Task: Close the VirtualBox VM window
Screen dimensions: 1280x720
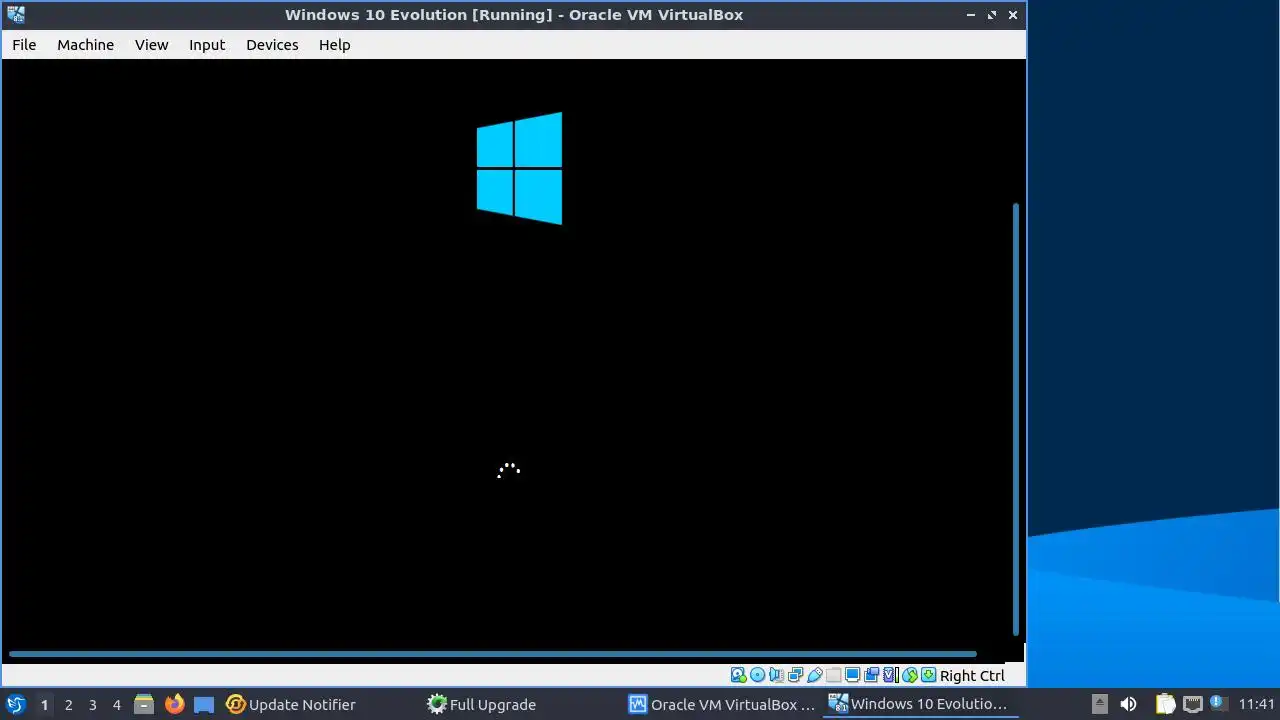Action: pos(1013,15)
